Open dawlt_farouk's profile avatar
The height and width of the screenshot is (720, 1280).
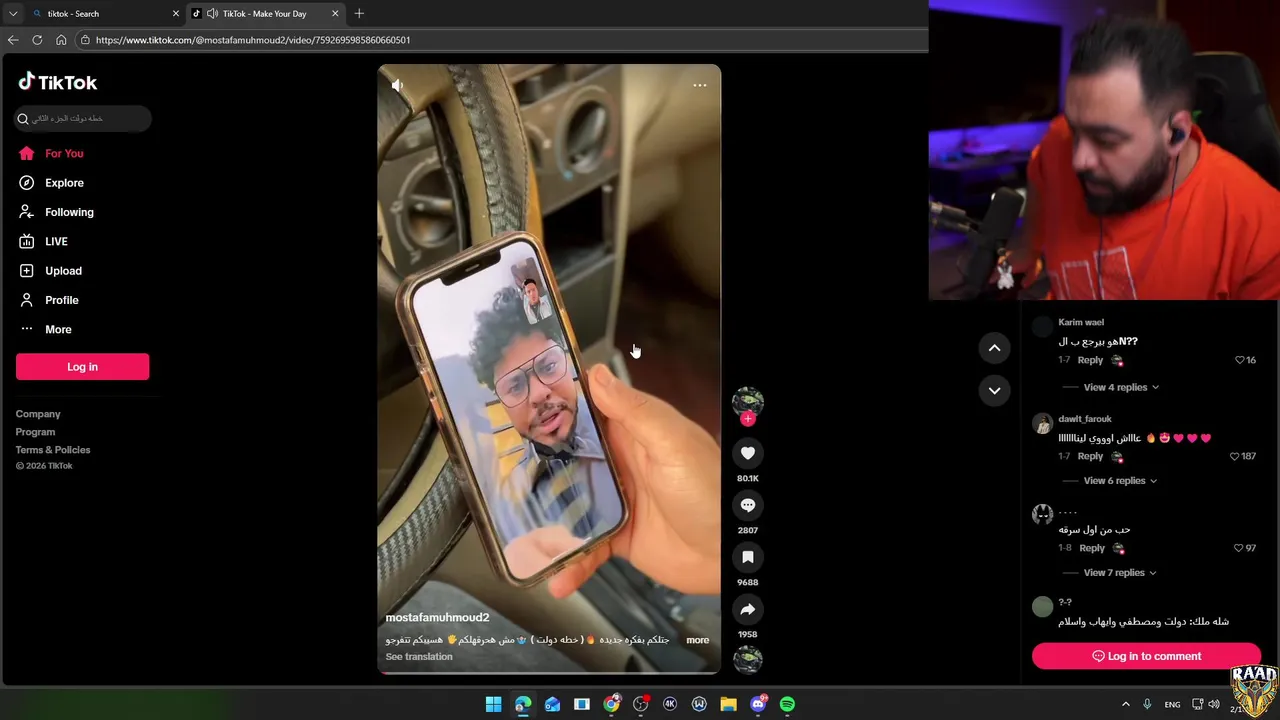point(1042,423)
